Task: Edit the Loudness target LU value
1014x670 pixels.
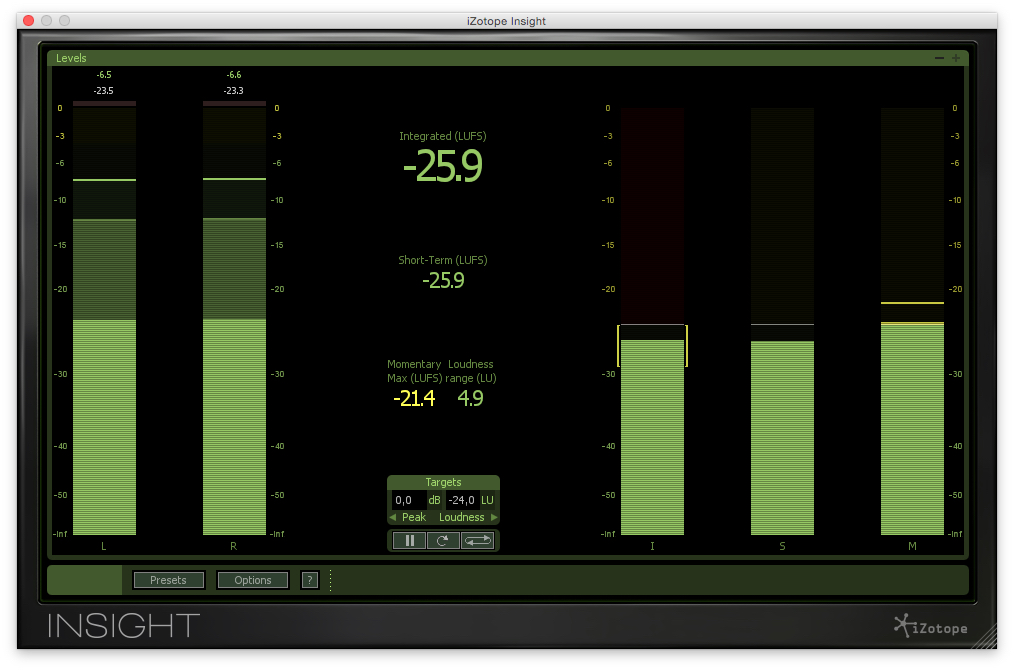Action: coord(461,500)
